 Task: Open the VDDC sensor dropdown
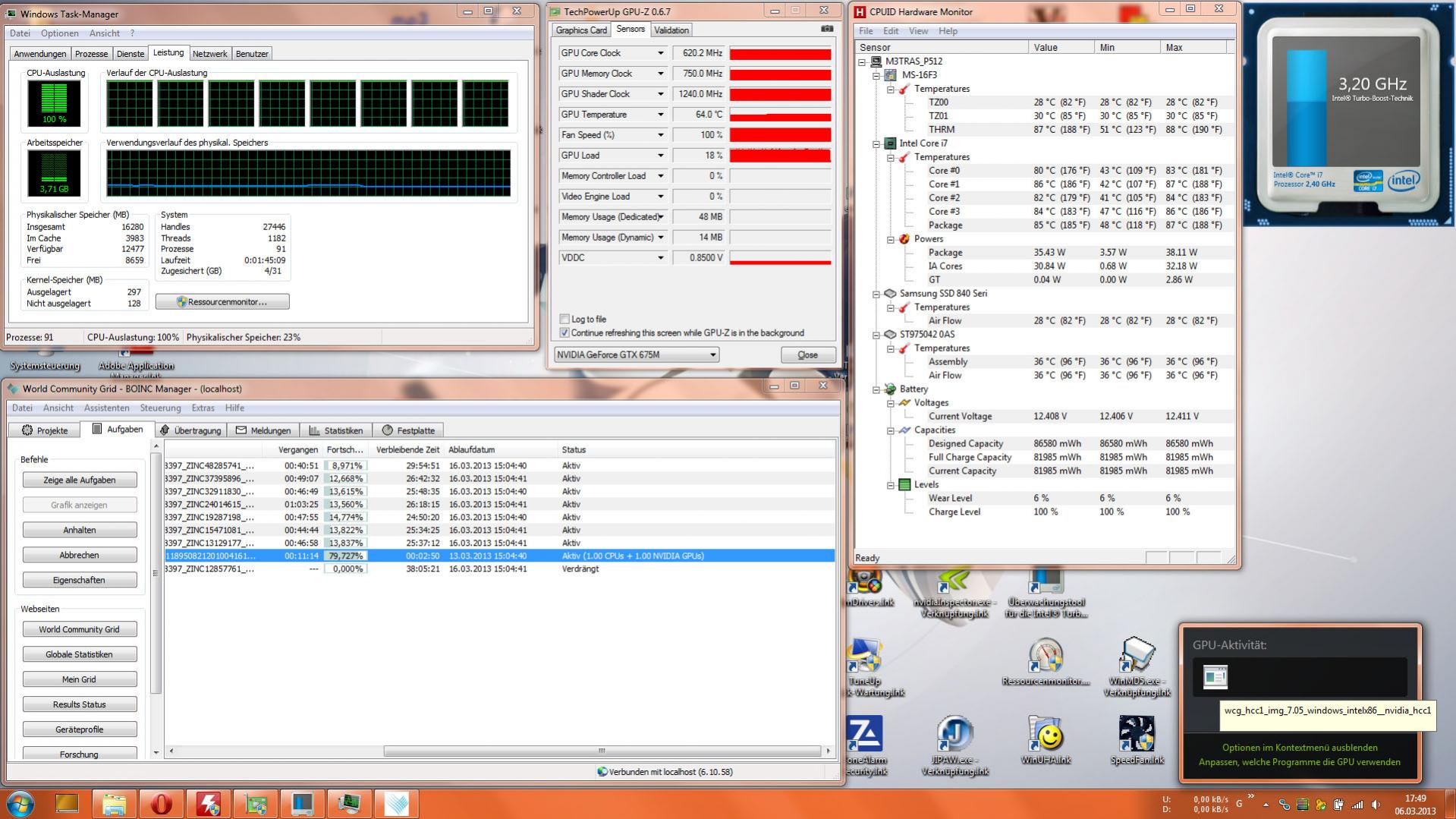(660, 258)
